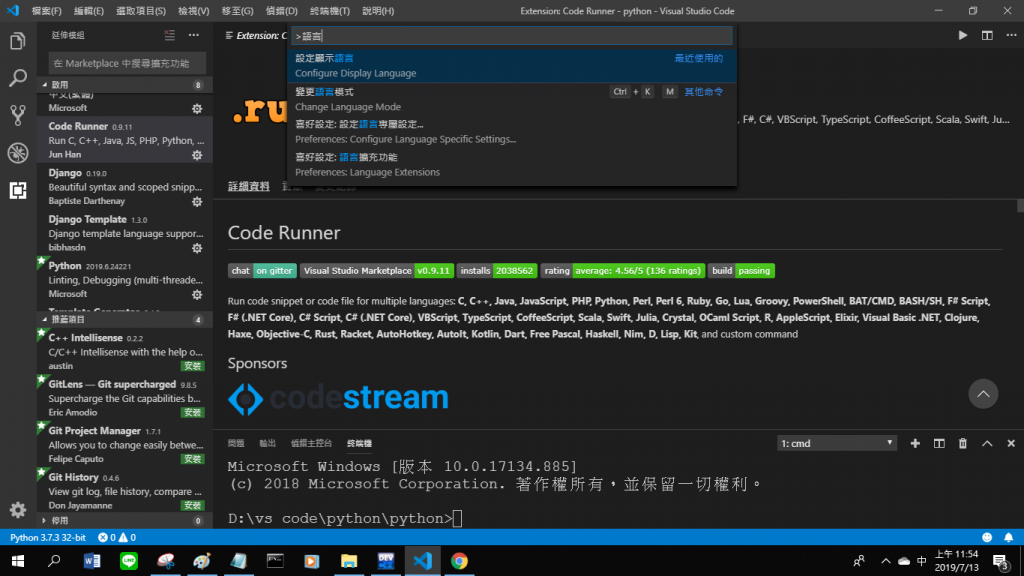Open the Manage gear in activity bar
This screenshot has width=1024, height=576.
(18, 509)
